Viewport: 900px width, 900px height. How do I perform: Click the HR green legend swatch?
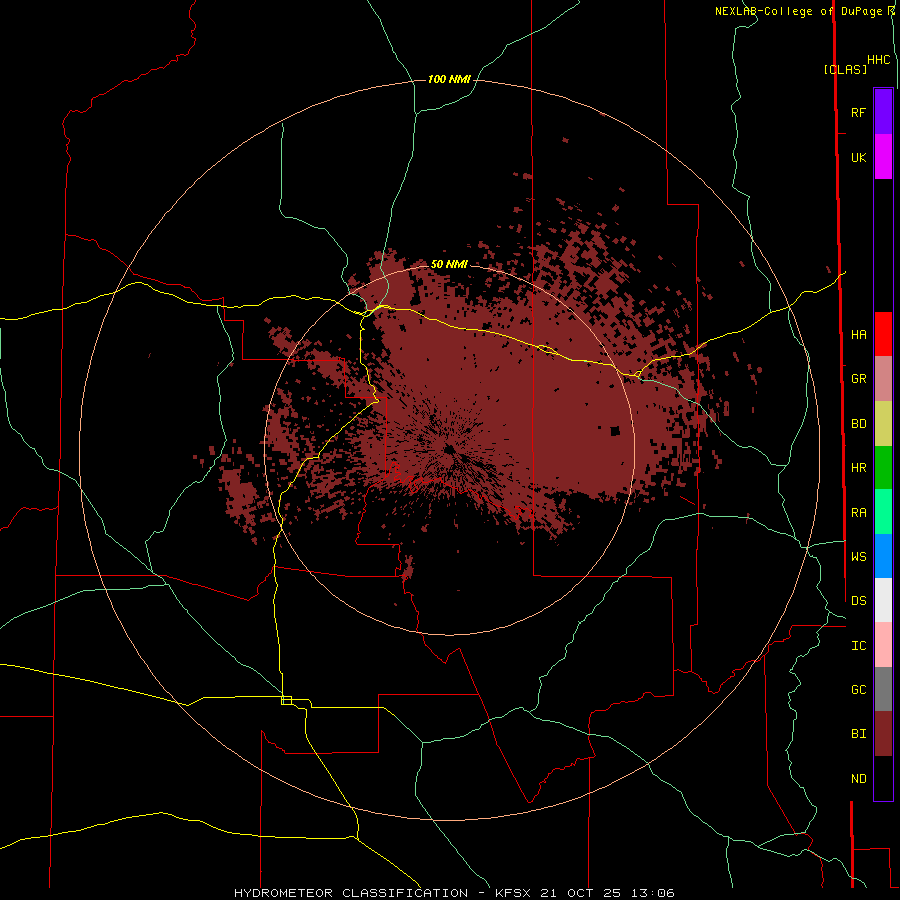pos(883,468)
